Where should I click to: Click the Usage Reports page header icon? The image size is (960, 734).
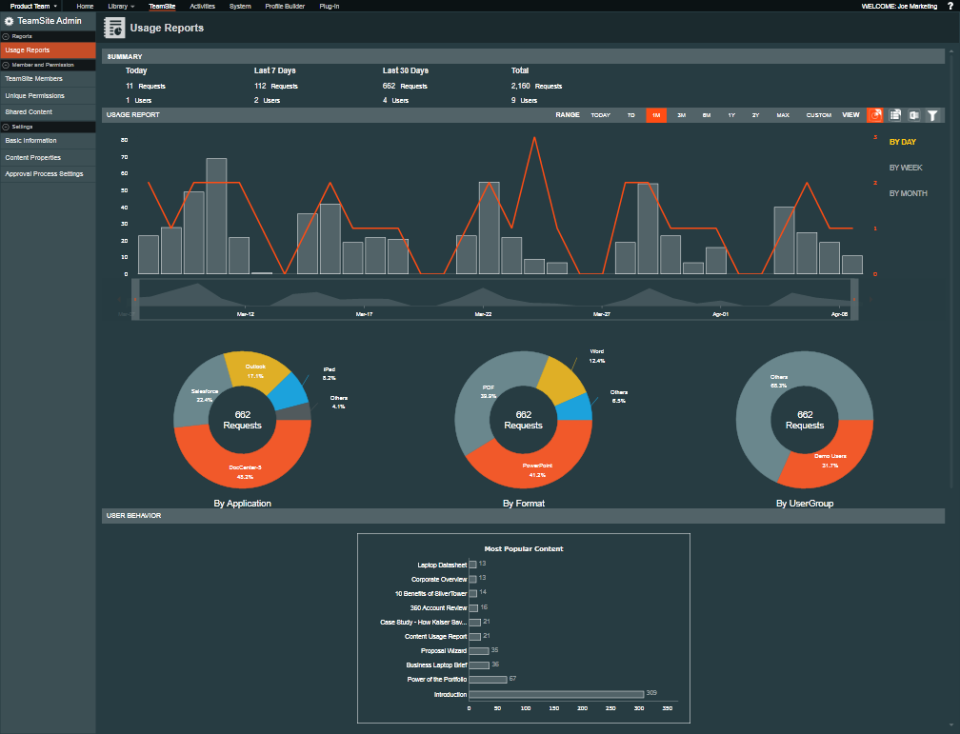point(114,28)
